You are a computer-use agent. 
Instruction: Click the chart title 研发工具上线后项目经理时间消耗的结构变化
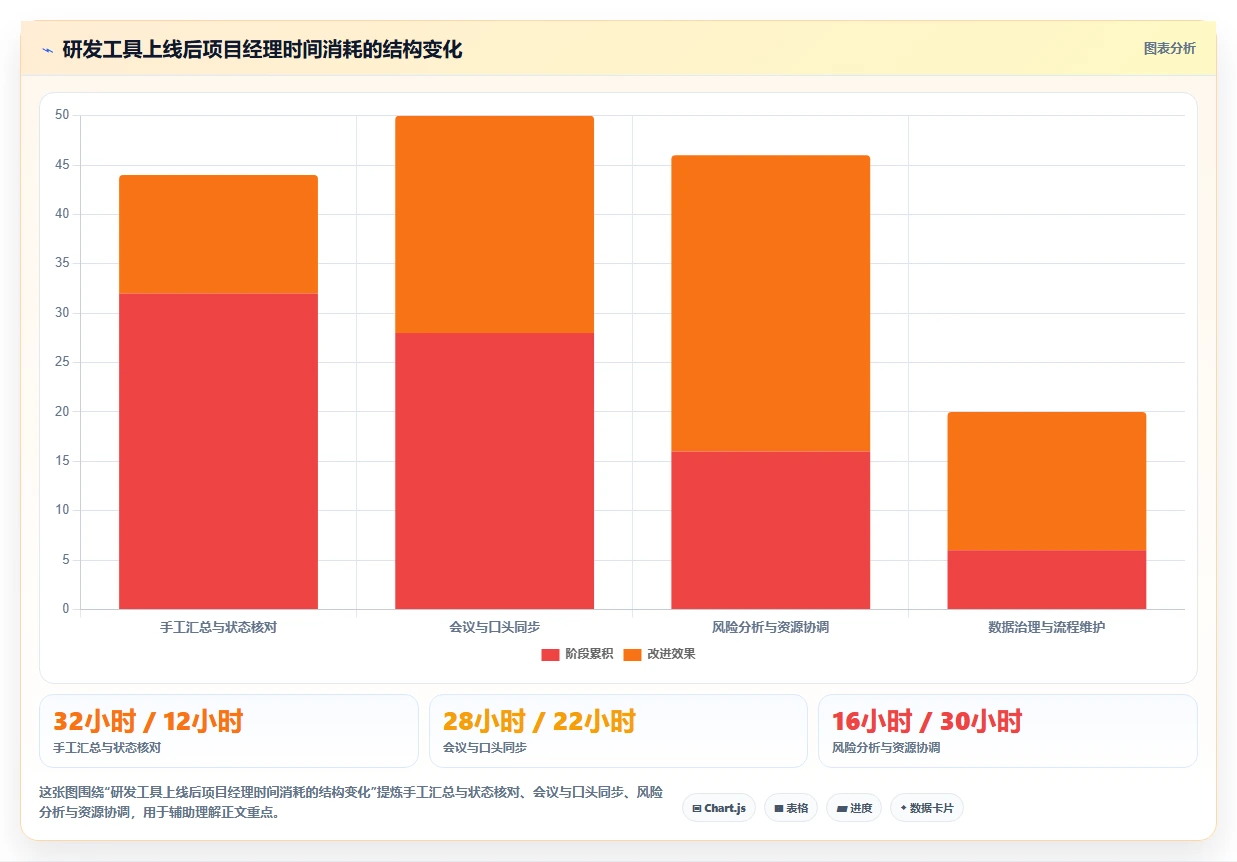tap(262, 49)
